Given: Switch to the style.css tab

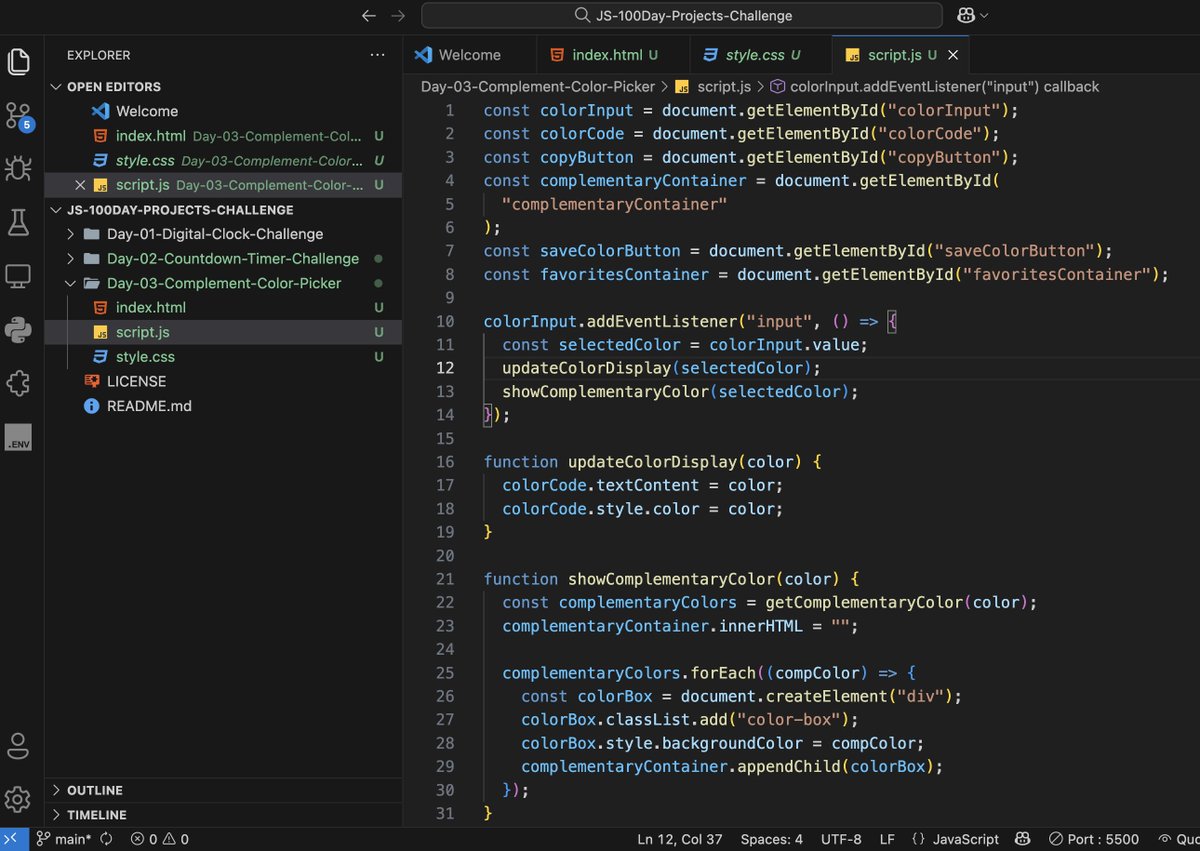Looking at the screenshot, I should 760,55.
